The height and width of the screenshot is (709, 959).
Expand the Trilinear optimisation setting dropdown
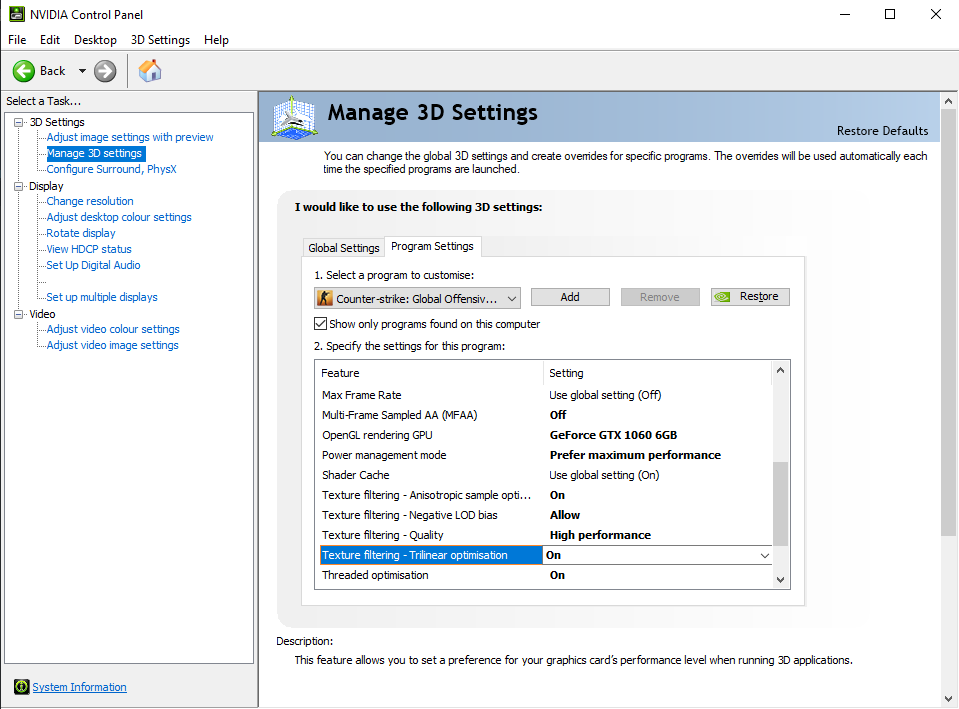(765, 555)
